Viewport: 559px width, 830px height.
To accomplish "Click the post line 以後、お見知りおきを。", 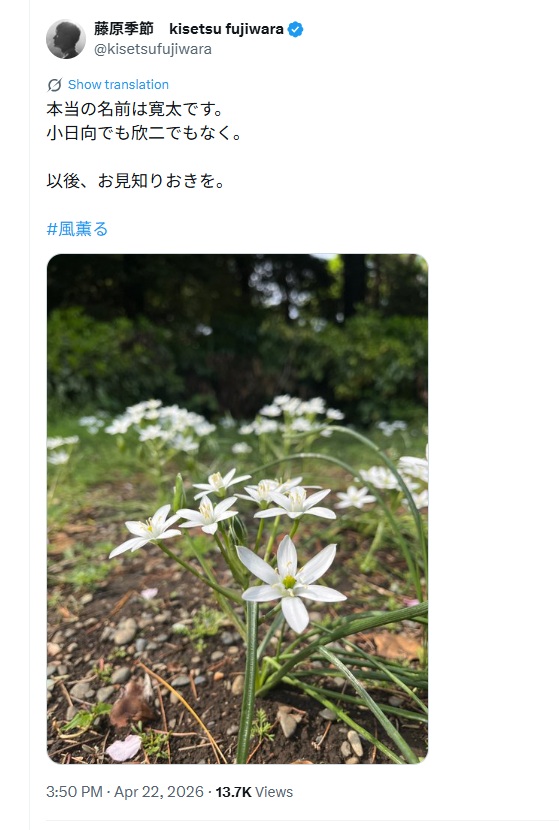I will [136, 181].
